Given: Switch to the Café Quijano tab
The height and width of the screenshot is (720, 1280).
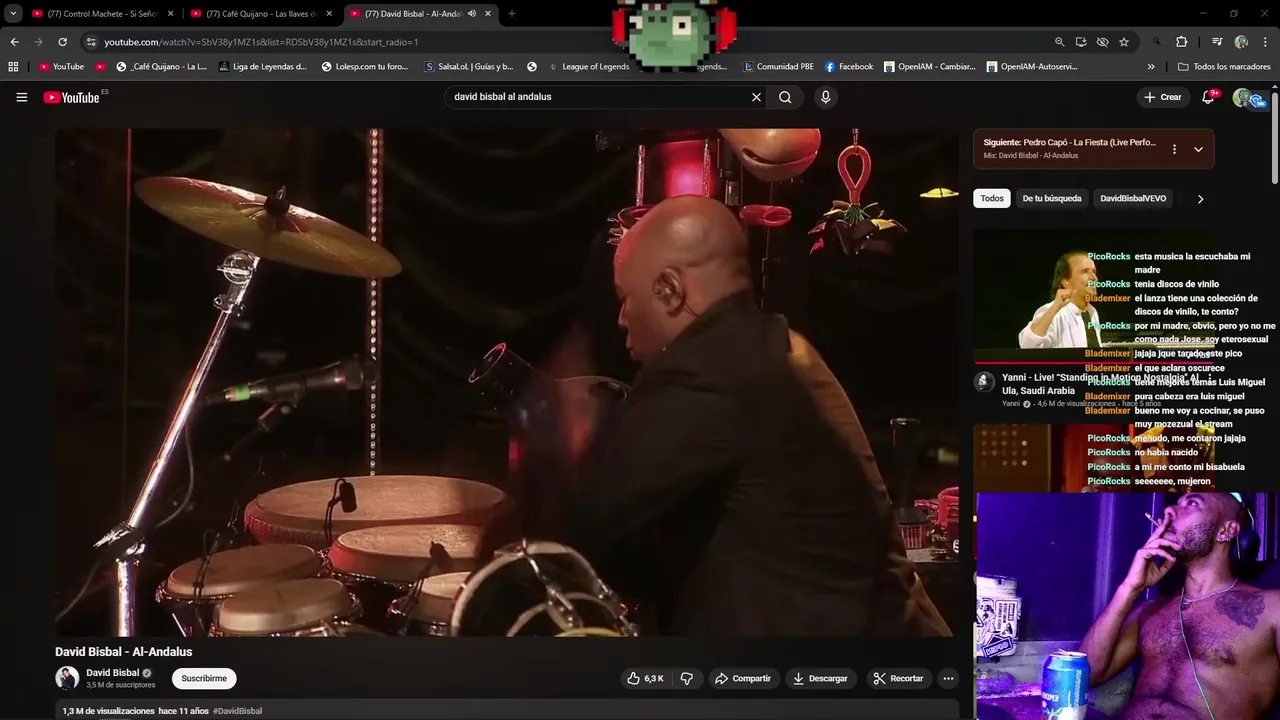Looking at the screenshot, I should click(x=262, y=14).
